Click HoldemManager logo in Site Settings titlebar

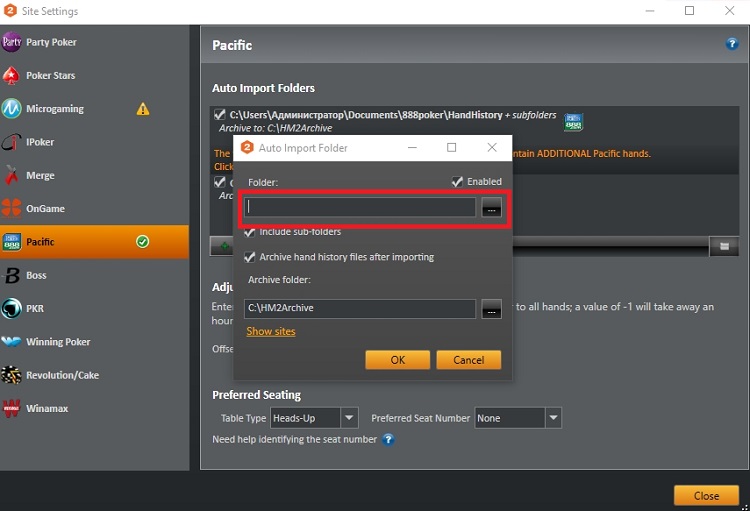point(11,11)
